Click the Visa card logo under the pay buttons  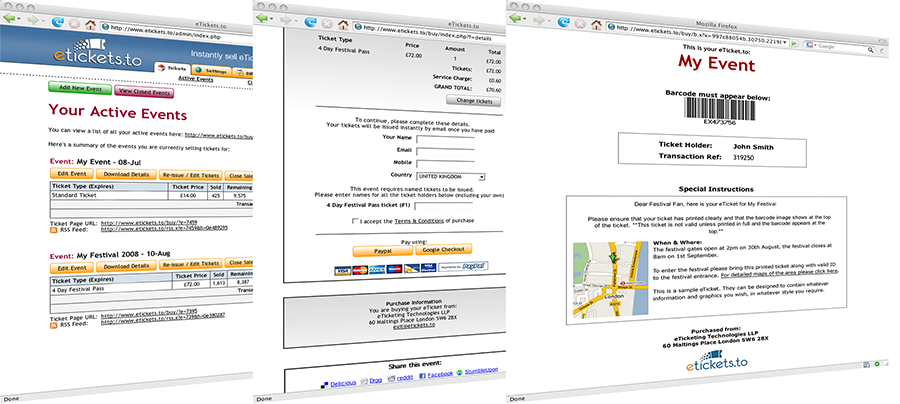[x=342, y=269]
